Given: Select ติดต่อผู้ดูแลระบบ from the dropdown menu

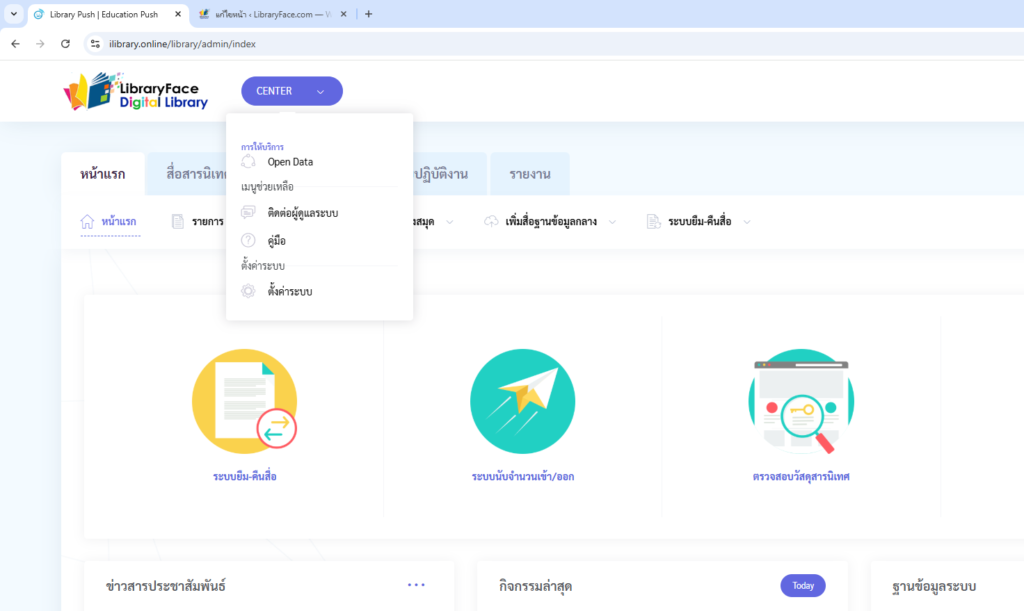Looking at the screenshot, I should (302, 213).
